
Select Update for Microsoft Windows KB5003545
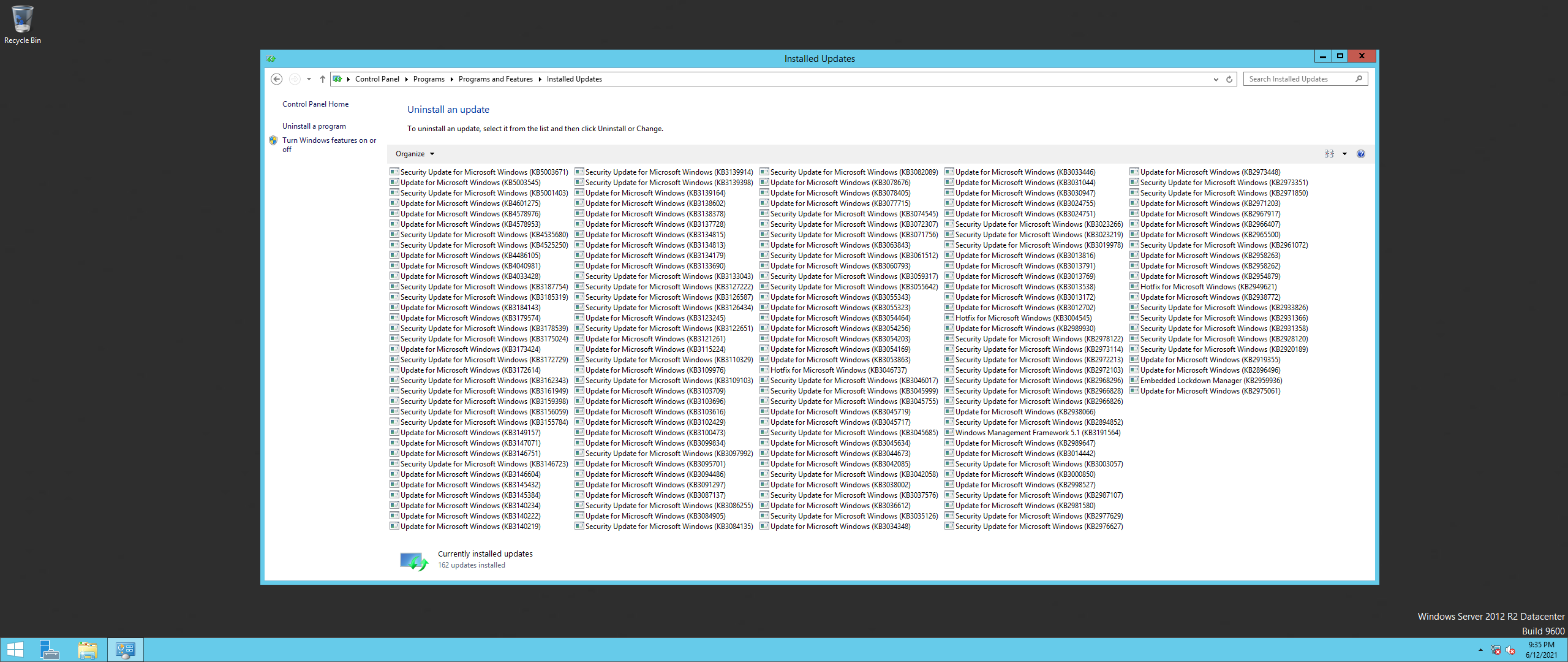coord(466,183)
